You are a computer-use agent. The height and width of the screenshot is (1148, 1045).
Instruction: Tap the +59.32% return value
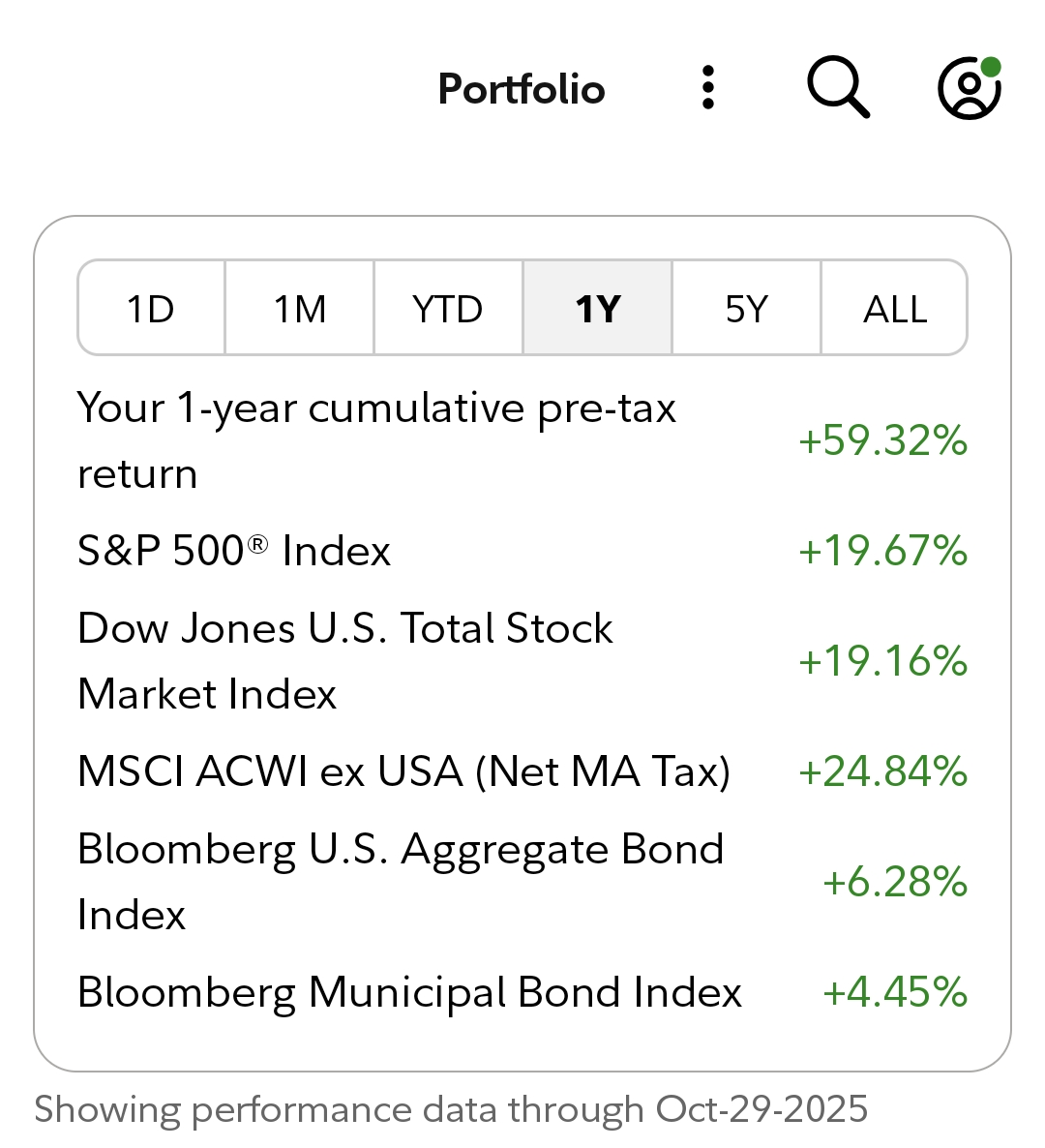click(x=882, y=440)
